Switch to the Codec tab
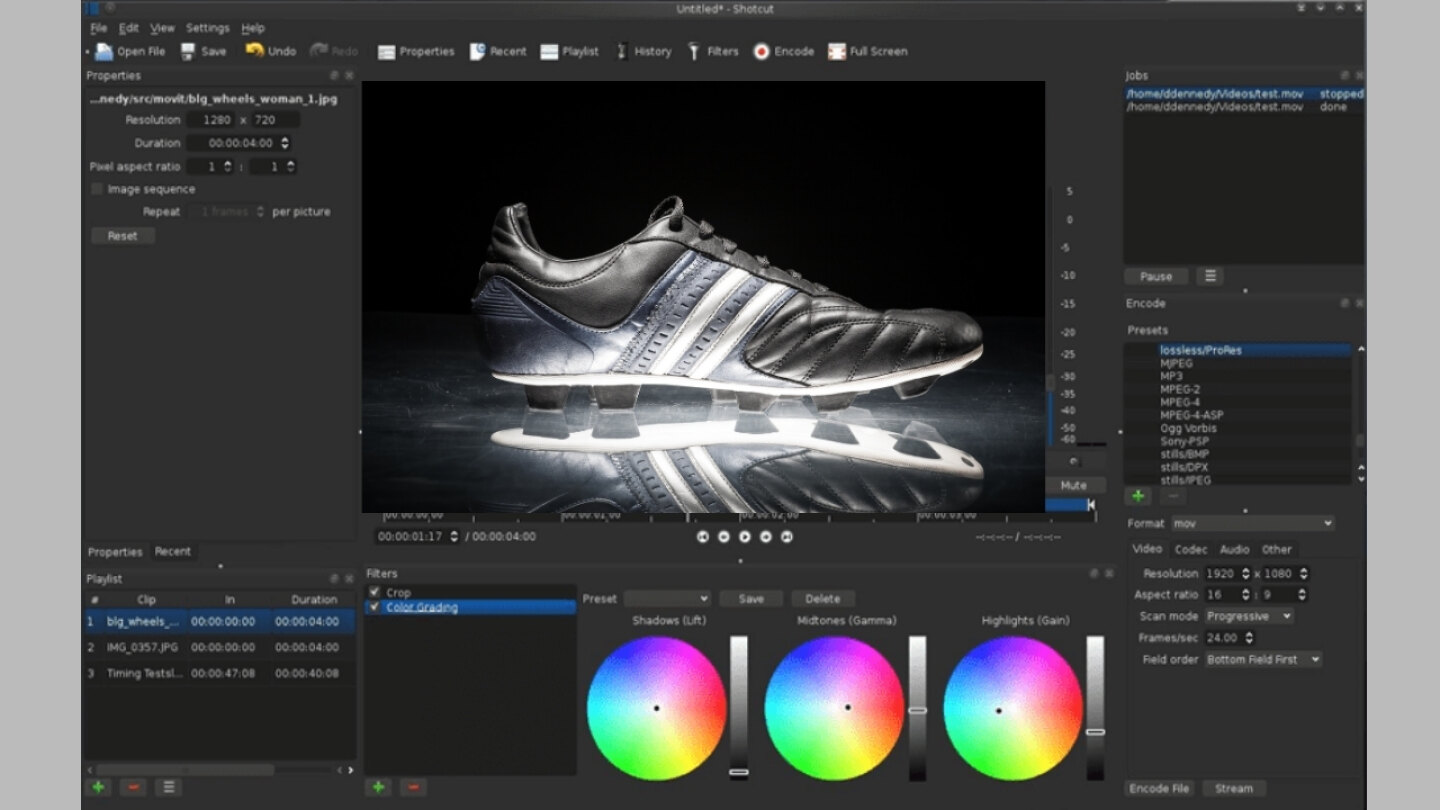Screen dimensions: 1440x810 point(1190,550)
